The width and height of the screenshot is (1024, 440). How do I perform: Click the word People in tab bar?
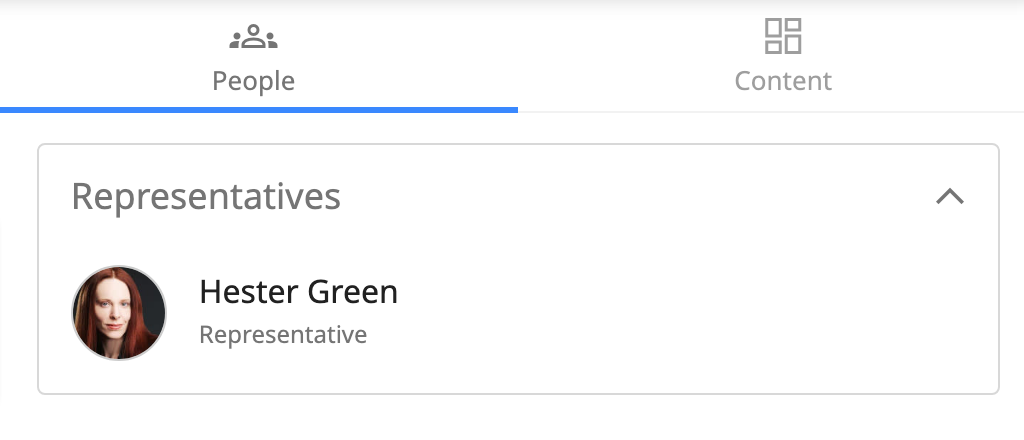(x=253, y=81)
